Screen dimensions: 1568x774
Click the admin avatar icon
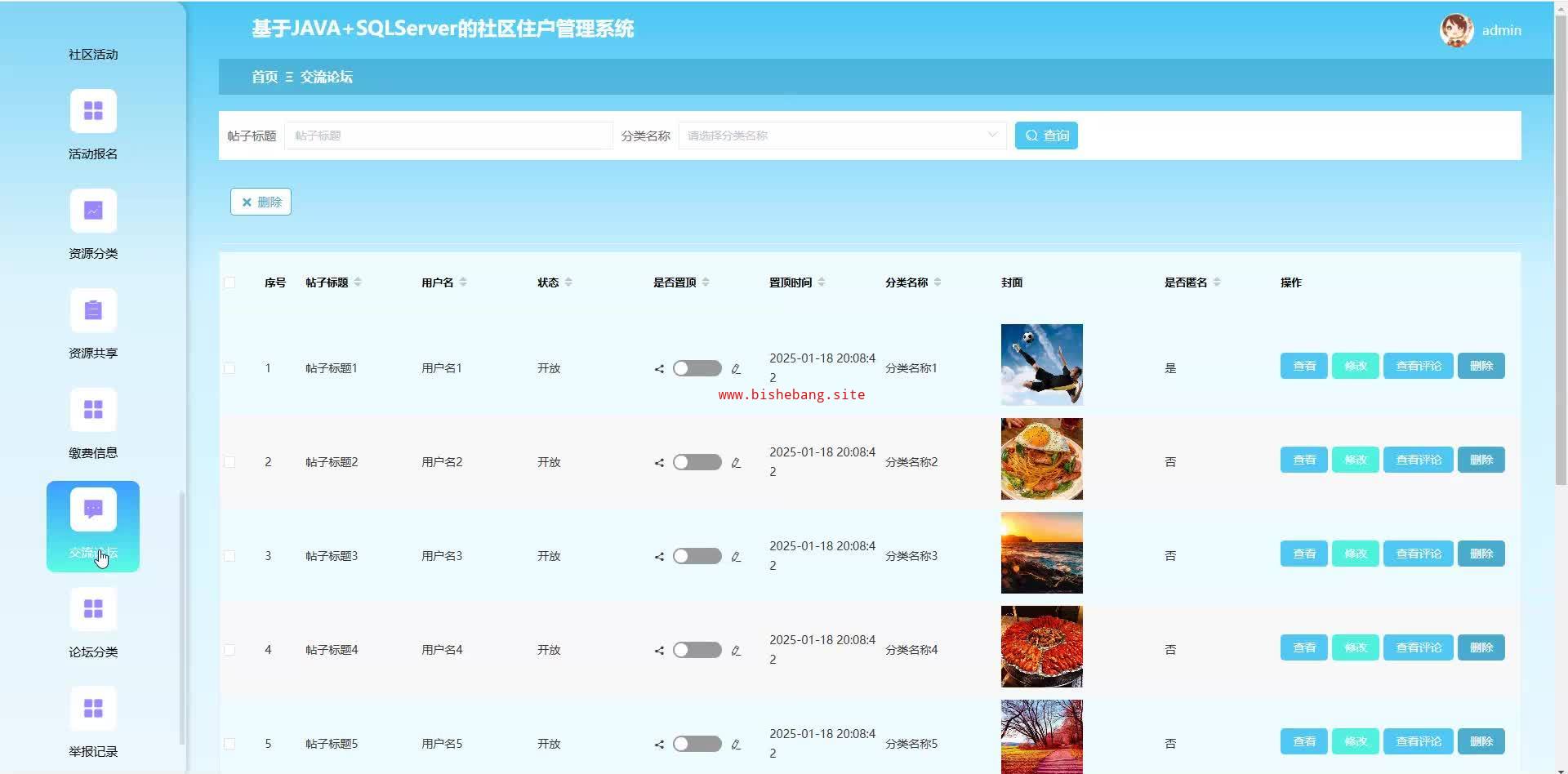pyautogui.click(x=1456, y=30)
